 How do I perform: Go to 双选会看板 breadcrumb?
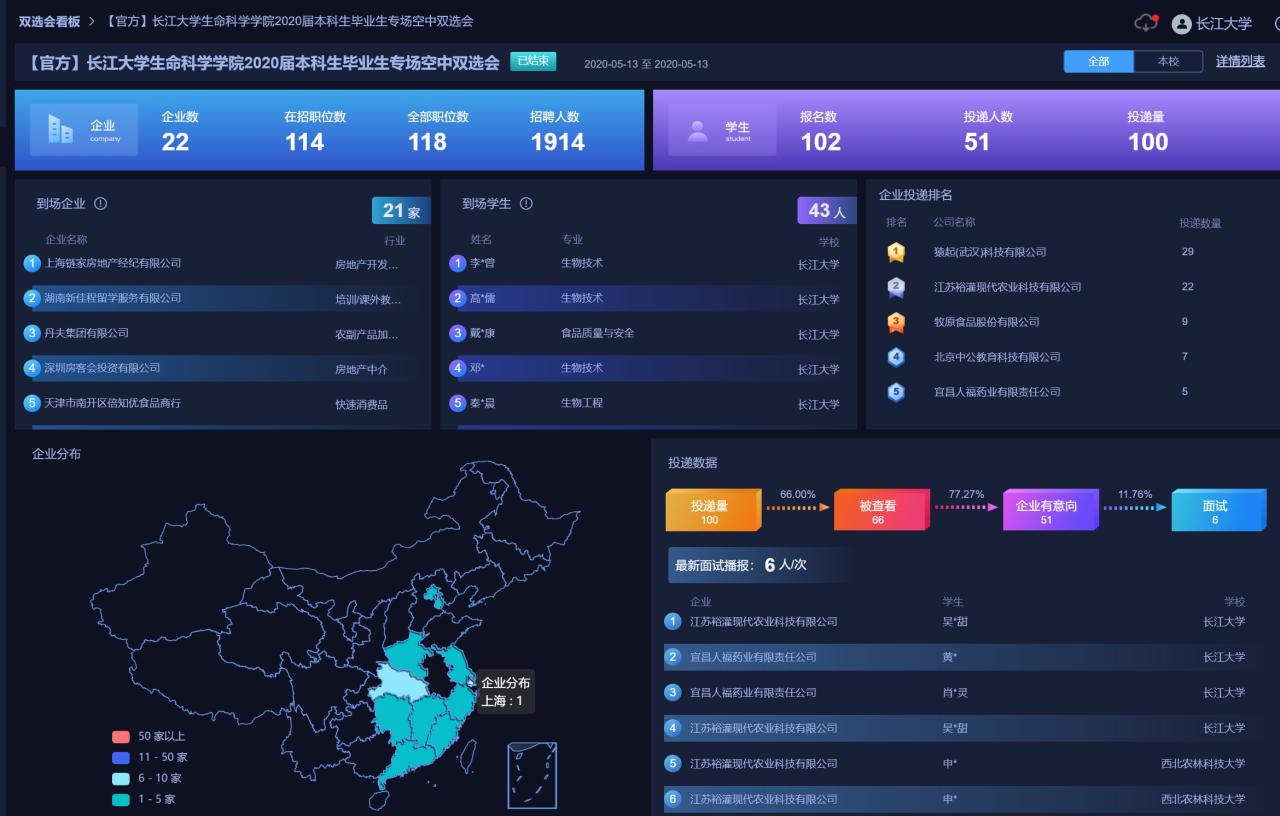click(49, 21)
